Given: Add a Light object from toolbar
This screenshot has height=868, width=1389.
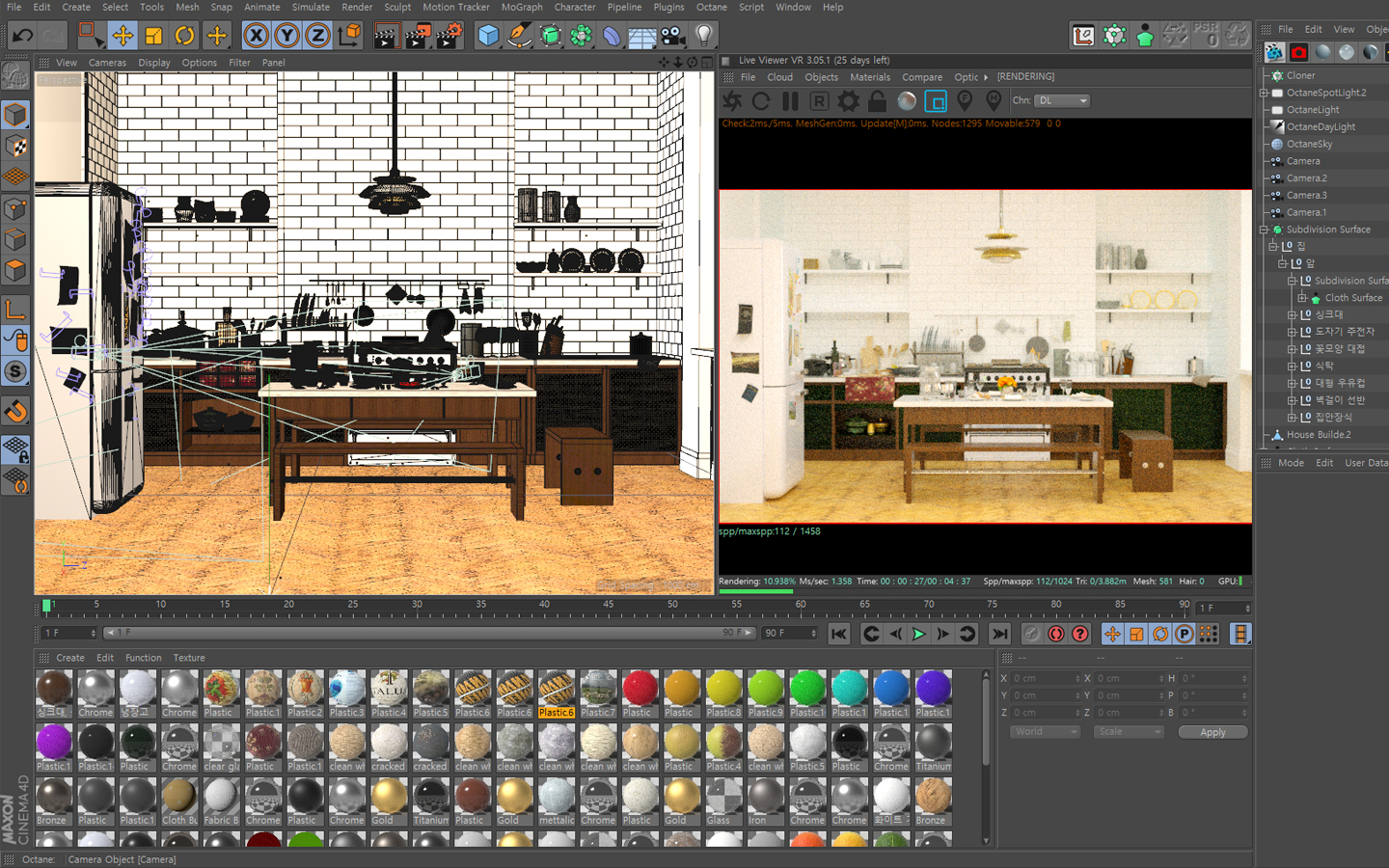Looking at the screenshot, I should [x=704, y=36].
